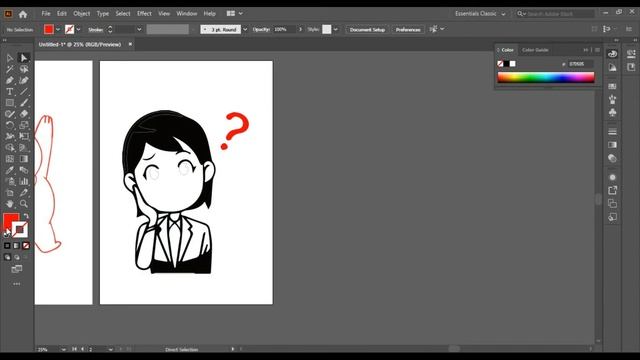640x360 pixels.
Task: Set paint mode to None
Action: click(26, 246)
